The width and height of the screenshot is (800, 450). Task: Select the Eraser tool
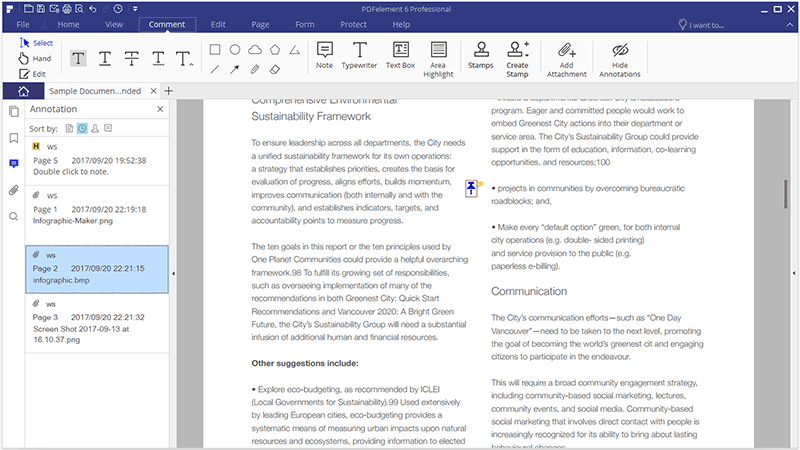pos(275,69)
